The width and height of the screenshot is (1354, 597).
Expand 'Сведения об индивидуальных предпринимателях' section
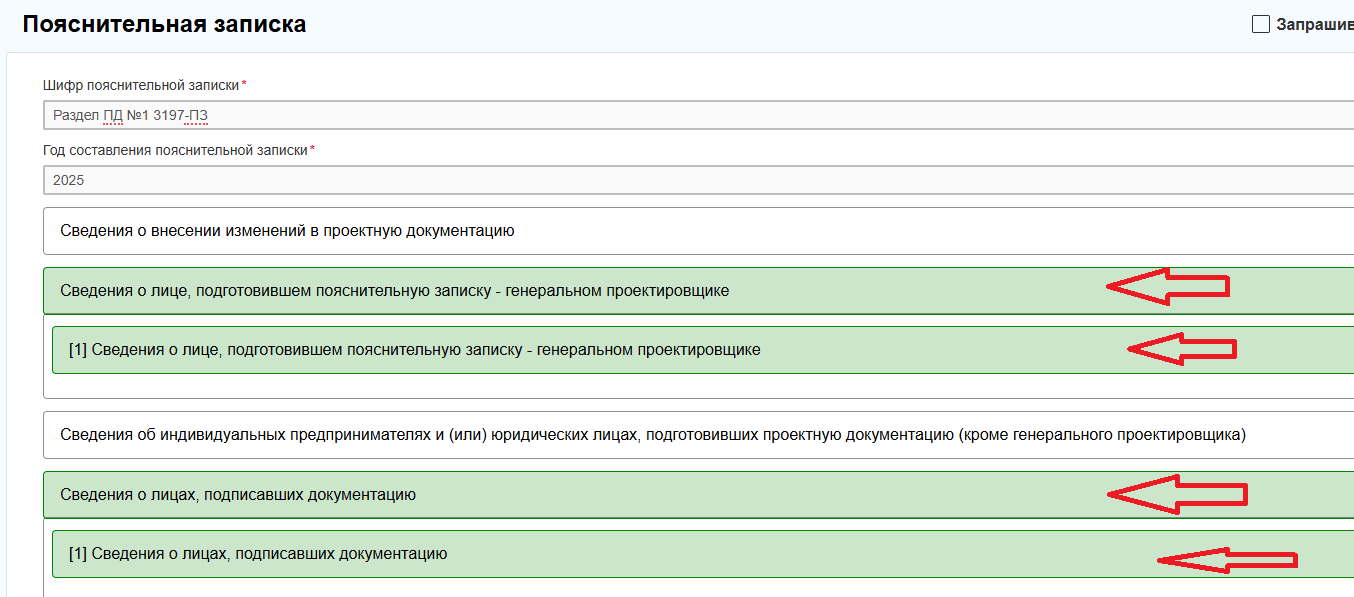(x=652, y=435)
